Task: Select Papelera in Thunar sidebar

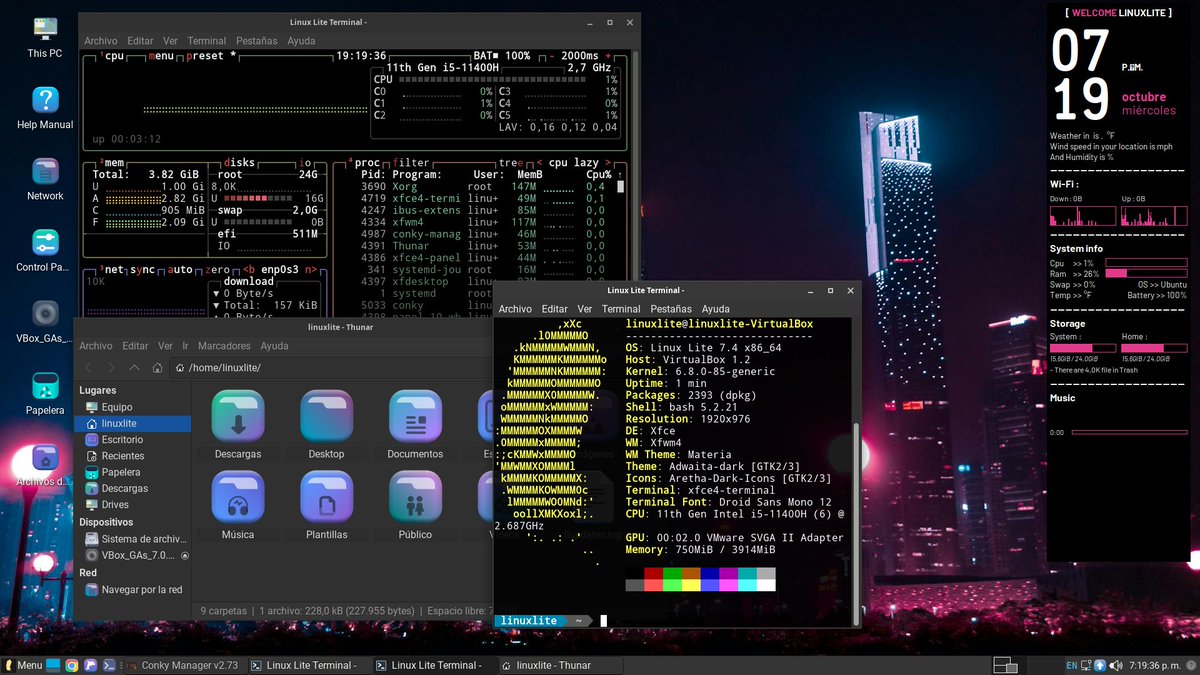Action: pos(133,472)
